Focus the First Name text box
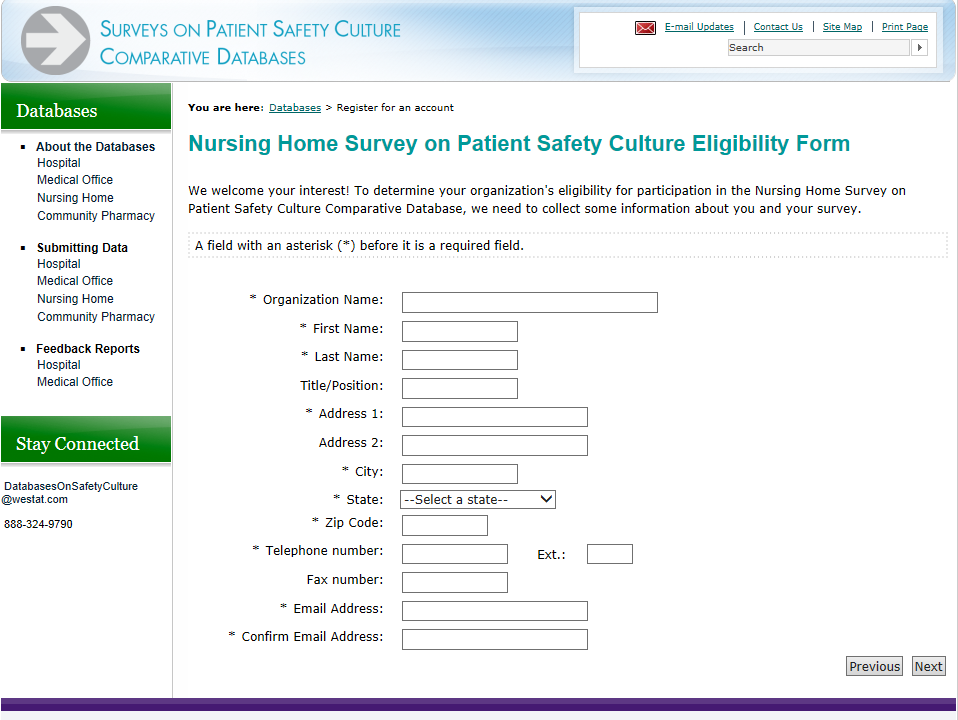The width and height of the screenshot is (958, 720). pyautogui.click(x=459, y=331)
